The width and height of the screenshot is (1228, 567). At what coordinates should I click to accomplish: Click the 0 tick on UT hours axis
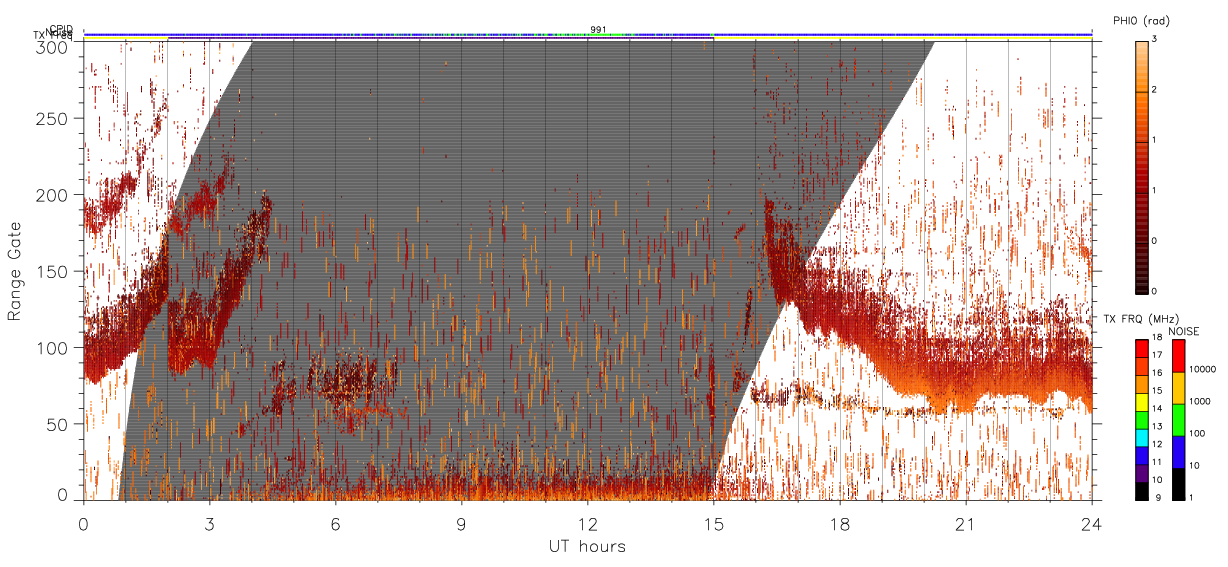(84, 523)
